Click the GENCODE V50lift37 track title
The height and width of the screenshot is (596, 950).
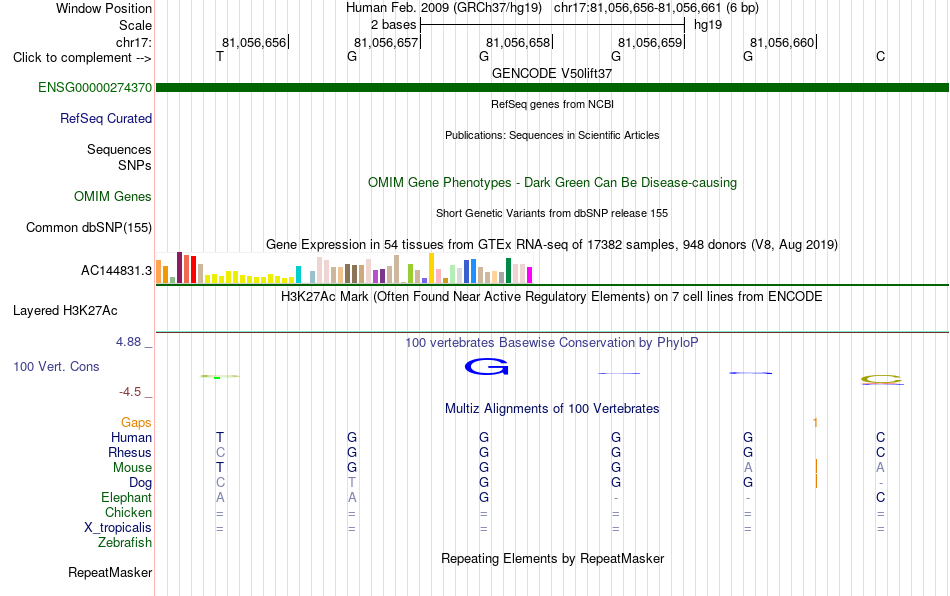click(552, 73)
